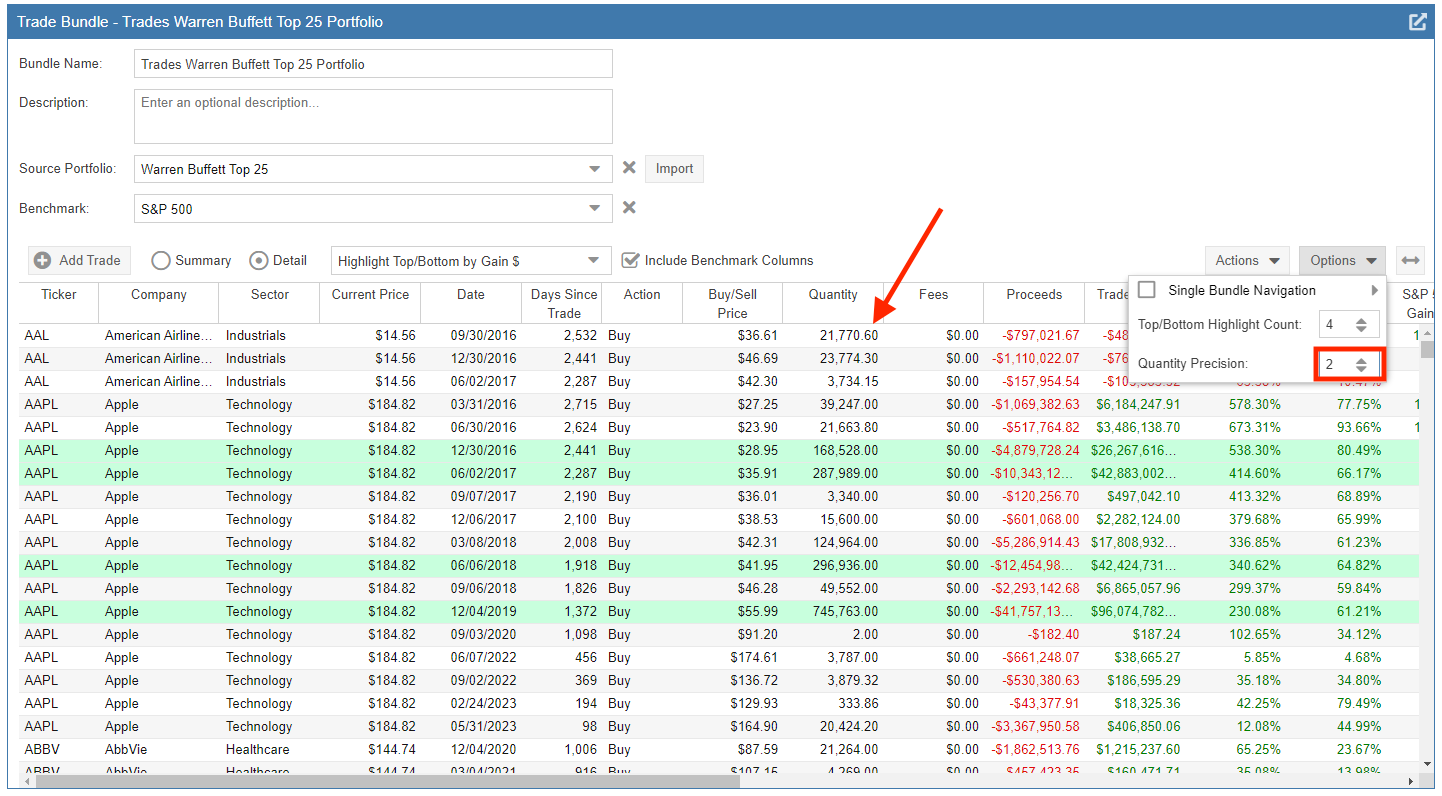
Task: Enable Single Bundle Navigation checkbox
Action: click(1147, 290)
